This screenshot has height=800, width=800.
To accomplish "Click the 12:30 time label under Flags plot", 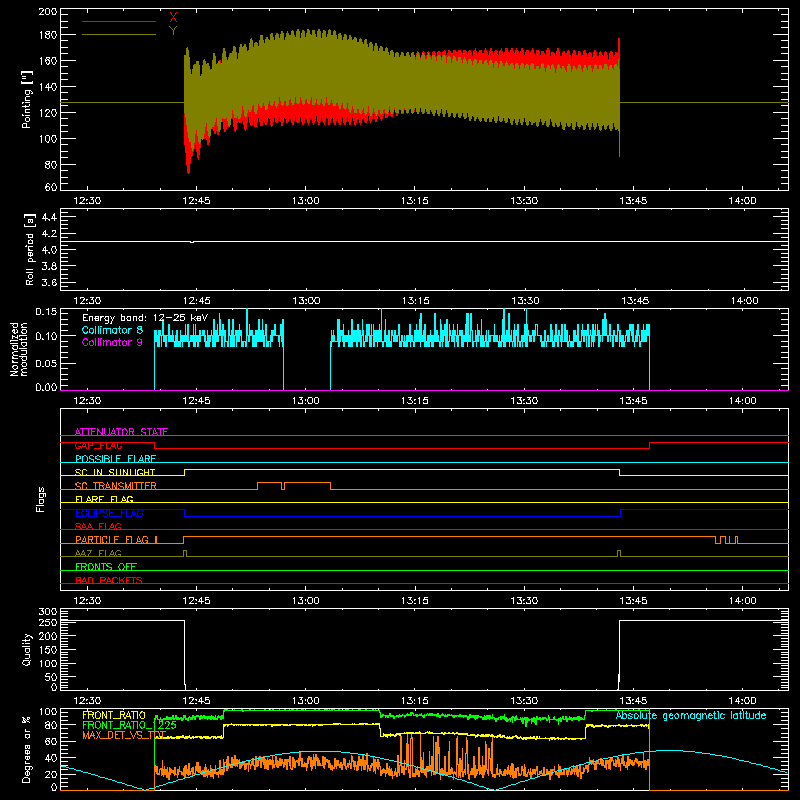I will click(87, 601).
